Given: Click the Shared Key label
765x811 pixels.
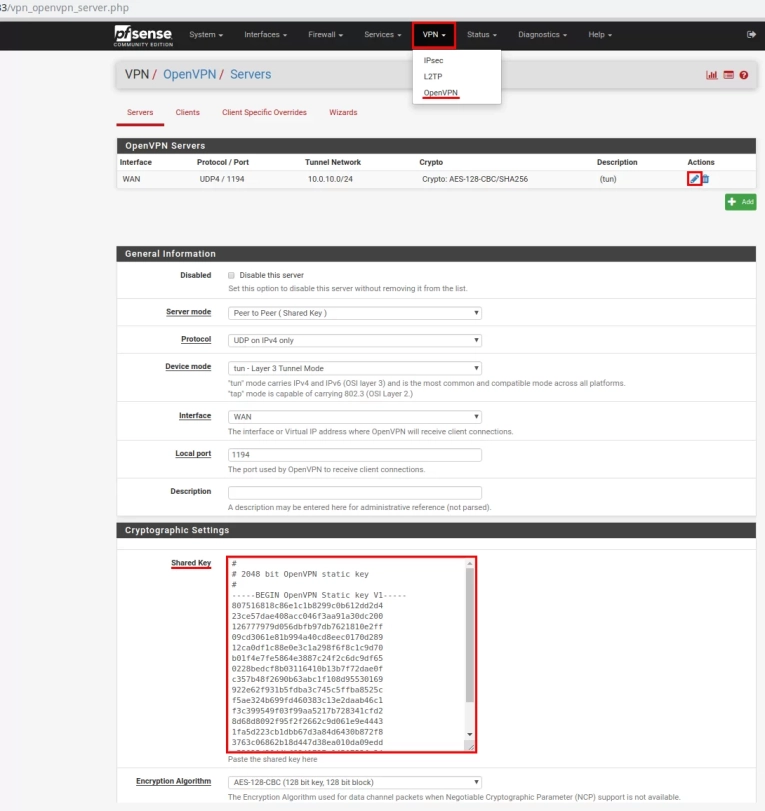Looking at the screenshot, I should (x=191, y=563).
